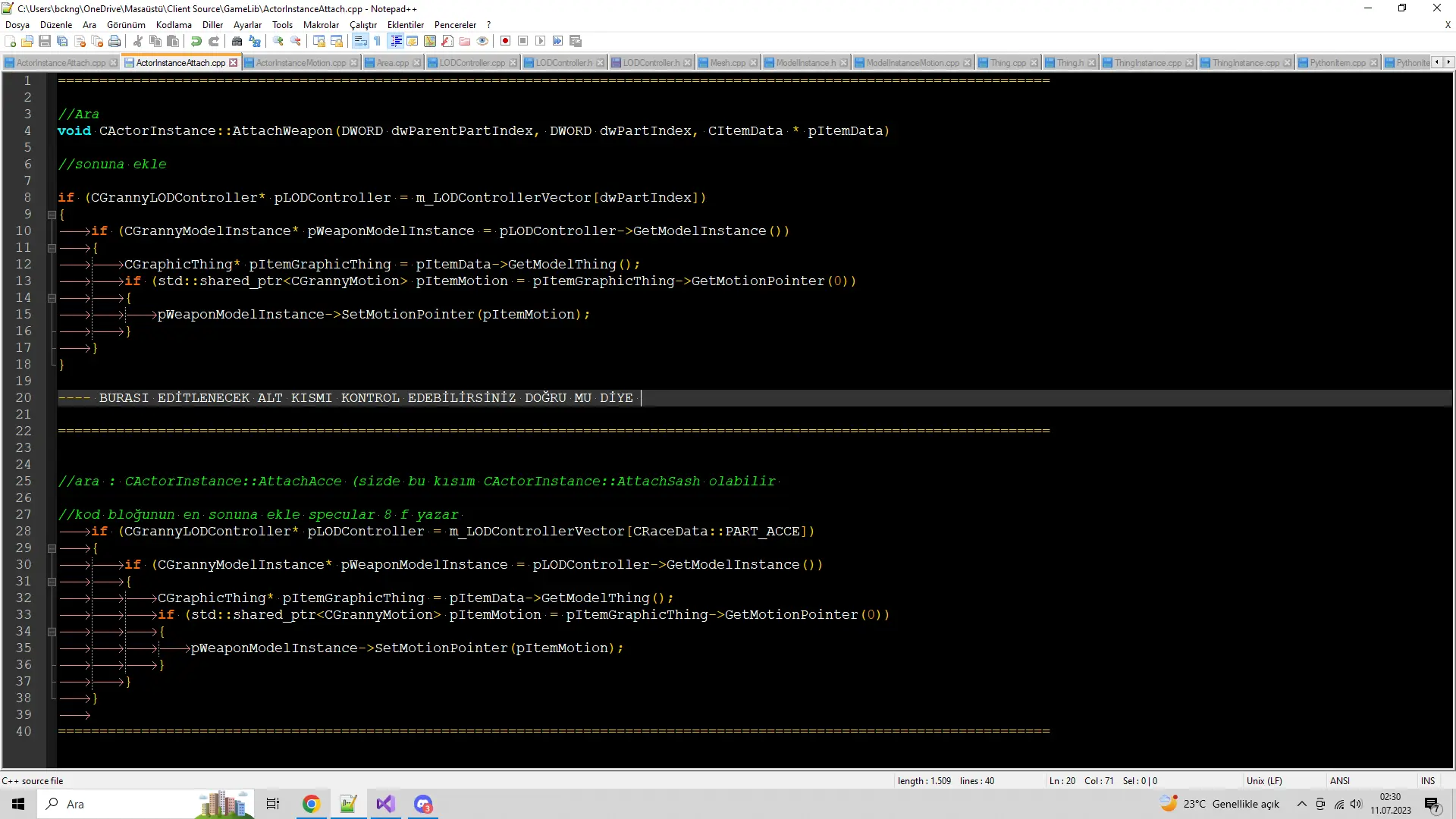Image resolution: width=1456 pixels, height=819 pixels.
Task: Switch to the Mesh.cpp tab
Action: (x=727, y=63)
